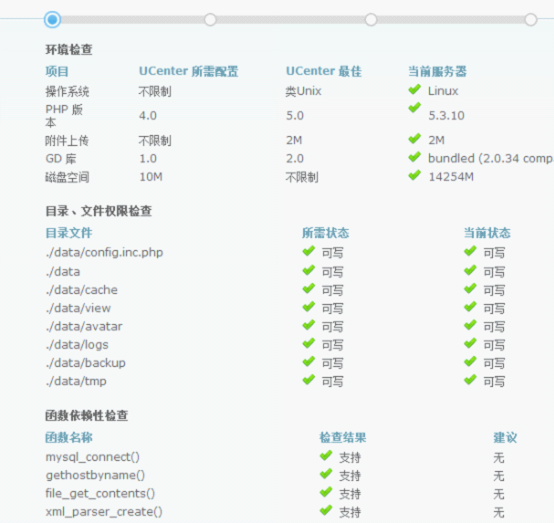Screen dimensions: 554x523
Task: Click the 目录文件 column heading
Action: point(69,233)
